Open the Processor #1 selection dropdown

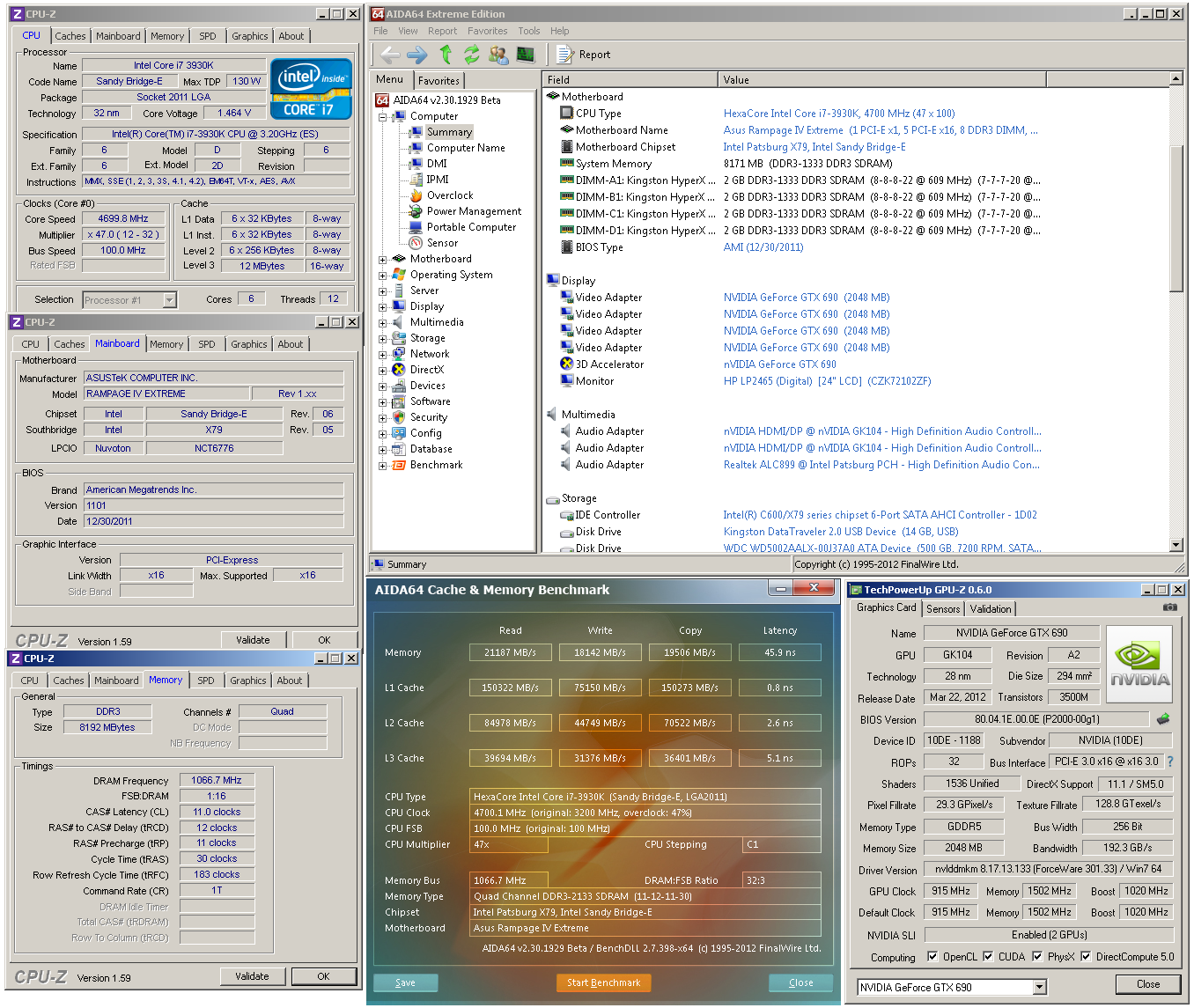coord(169,300)
